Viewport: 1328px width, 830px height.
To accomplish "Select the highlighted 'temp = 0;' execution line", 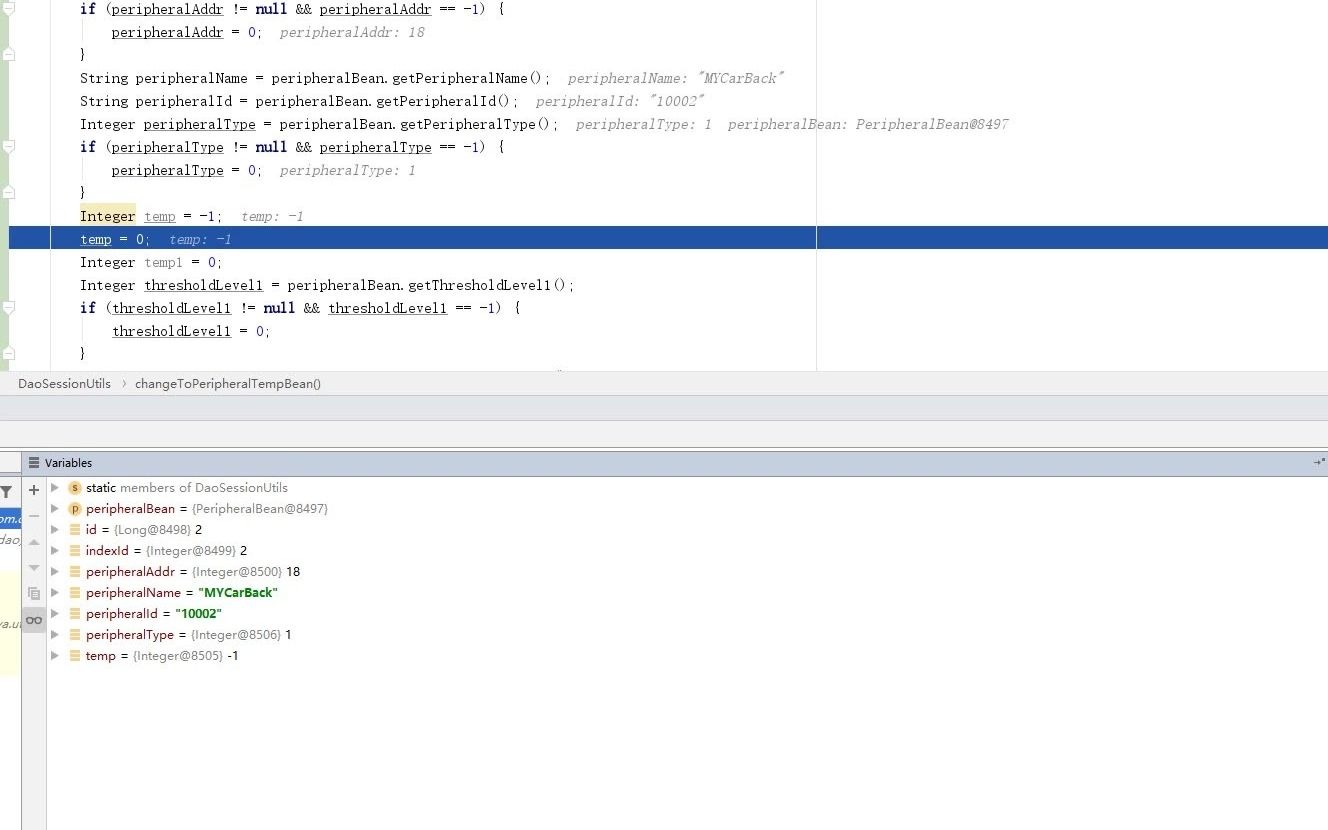I will click(668, 239).
